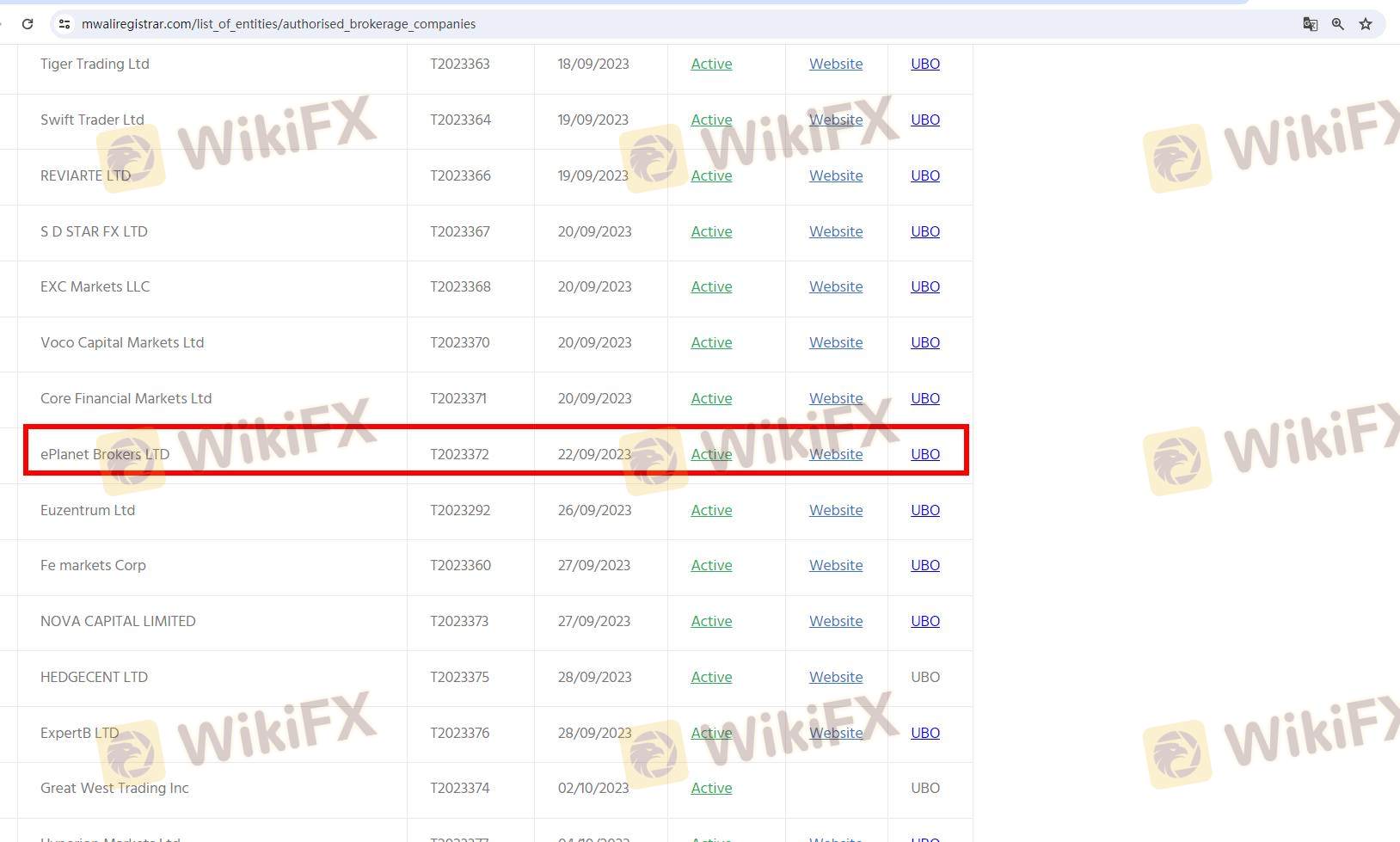Open UBO link for NOVA CAPITAL LIMITED
The image size is (1400, 842).
[x=924, y=622]
